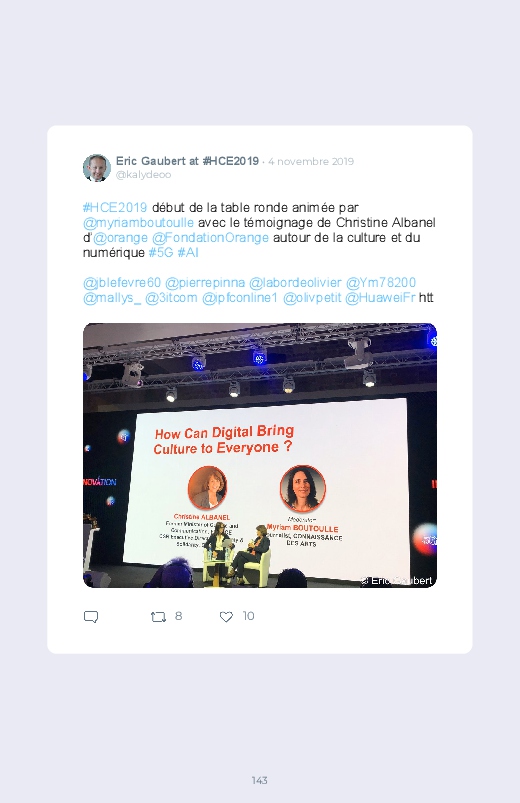520x803 pixels.
Task: Open Eric Gaubert's profile avatar
Action: (97, 167)
